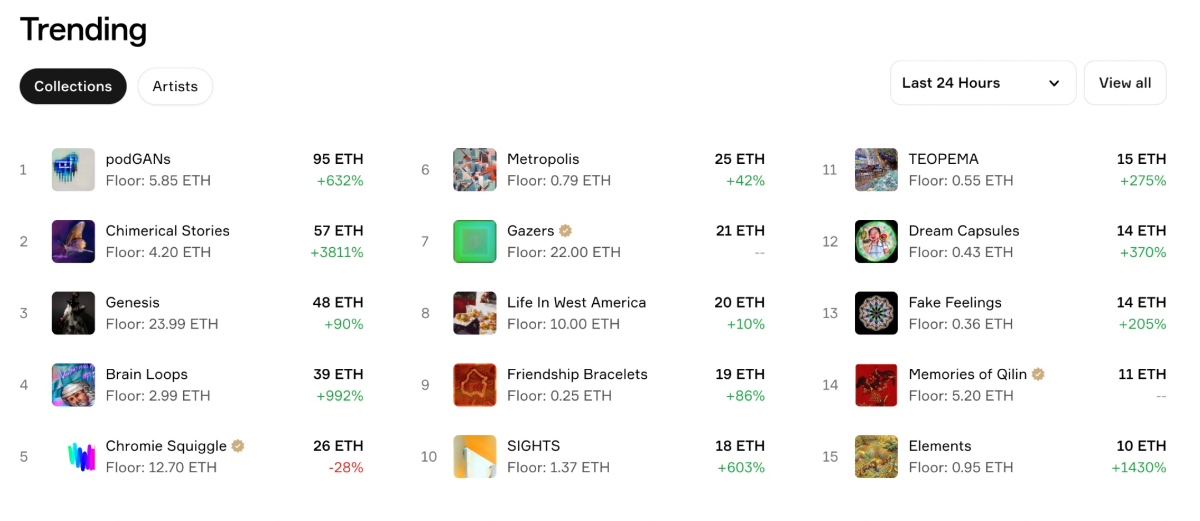Click the TEOPEMA collection title

[943, 159]
